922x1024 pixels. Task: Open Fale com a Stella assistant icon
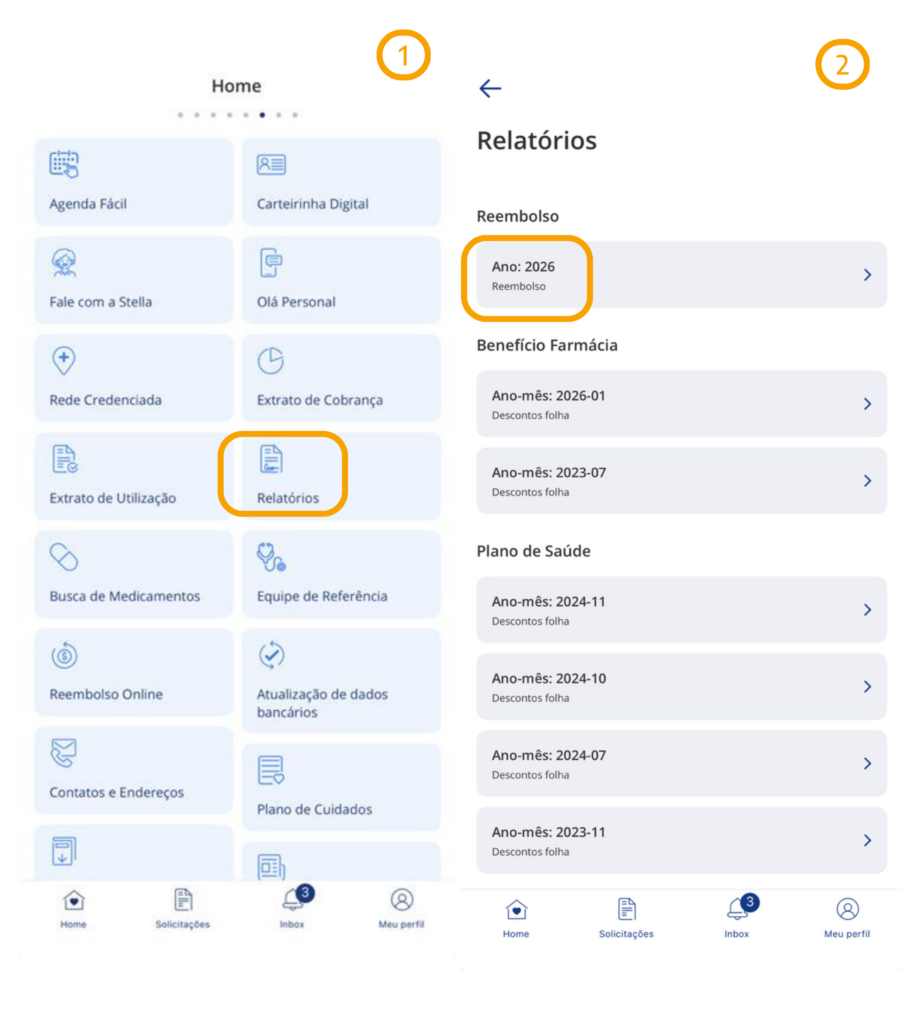[x=64, y=263]
